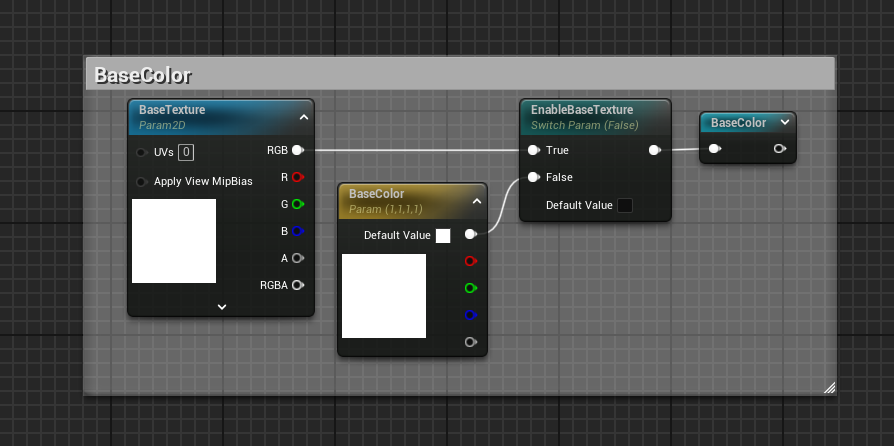
Task: Click the green output pin of BaseColor Param
Action: (470, 288)
